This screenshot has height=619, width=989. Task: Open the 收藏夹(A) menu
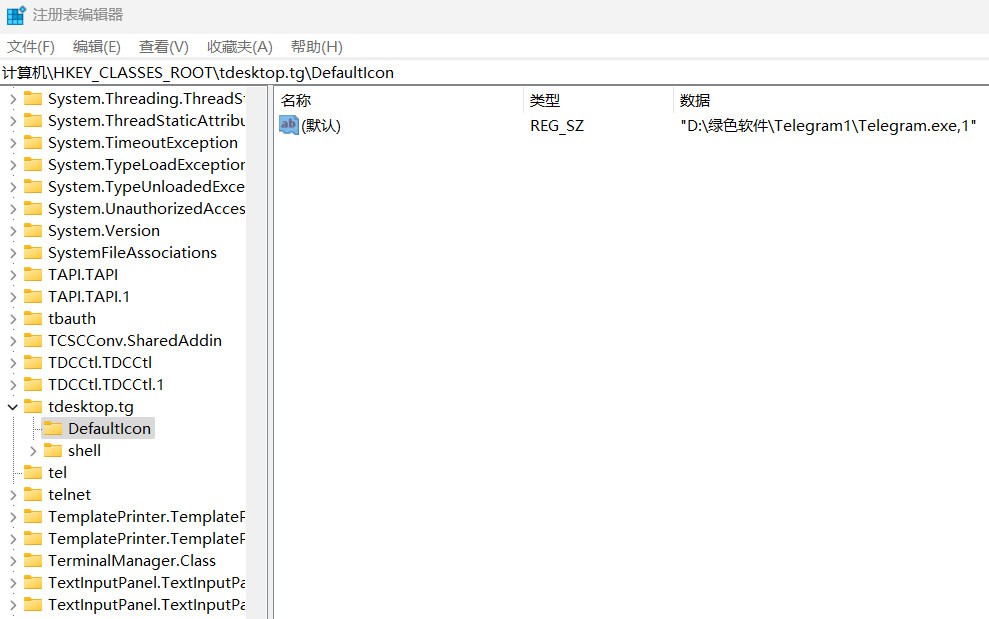(240, 47)
